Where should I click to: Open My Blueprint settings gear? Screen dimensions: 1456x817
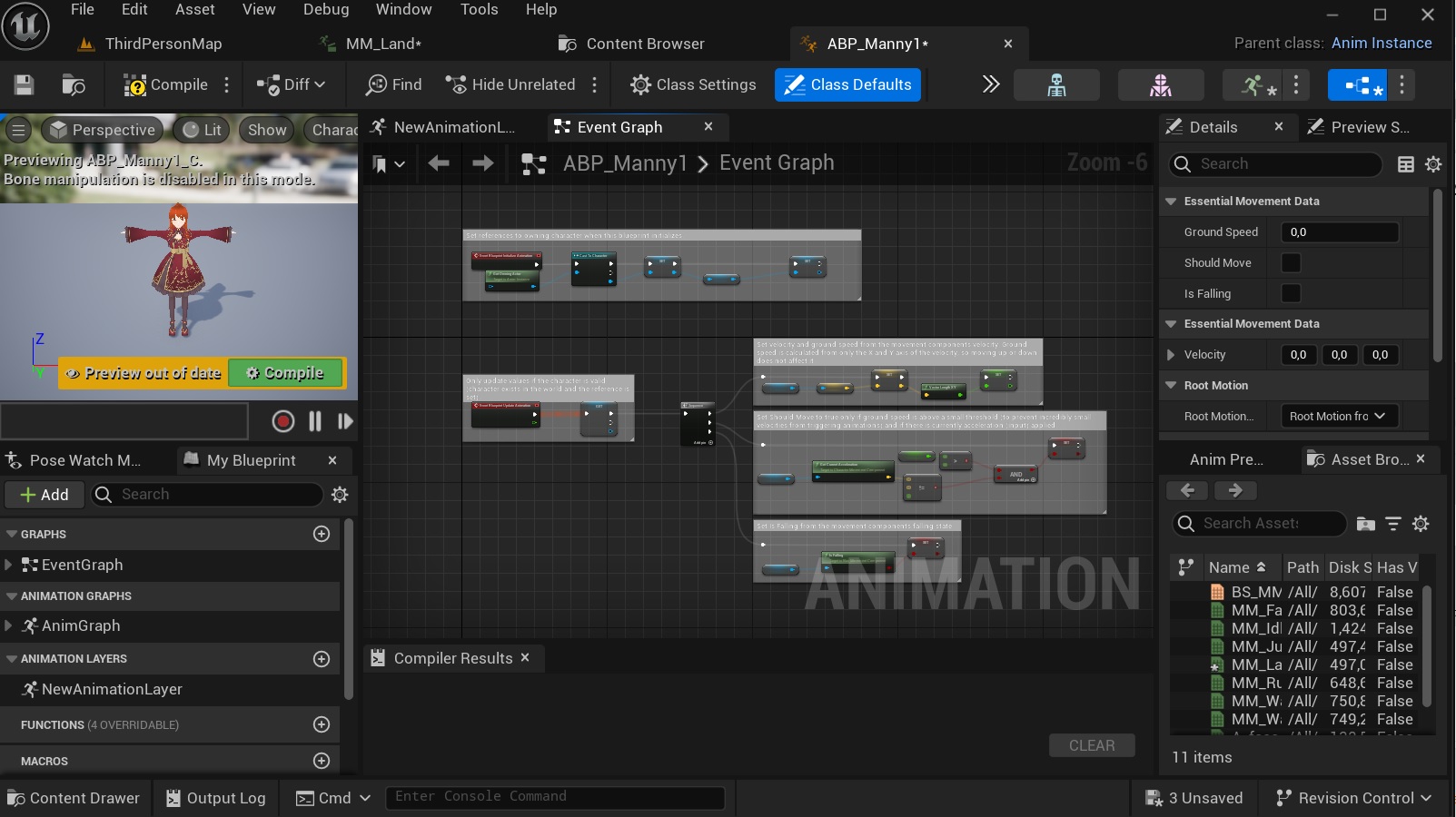[340, 495]
